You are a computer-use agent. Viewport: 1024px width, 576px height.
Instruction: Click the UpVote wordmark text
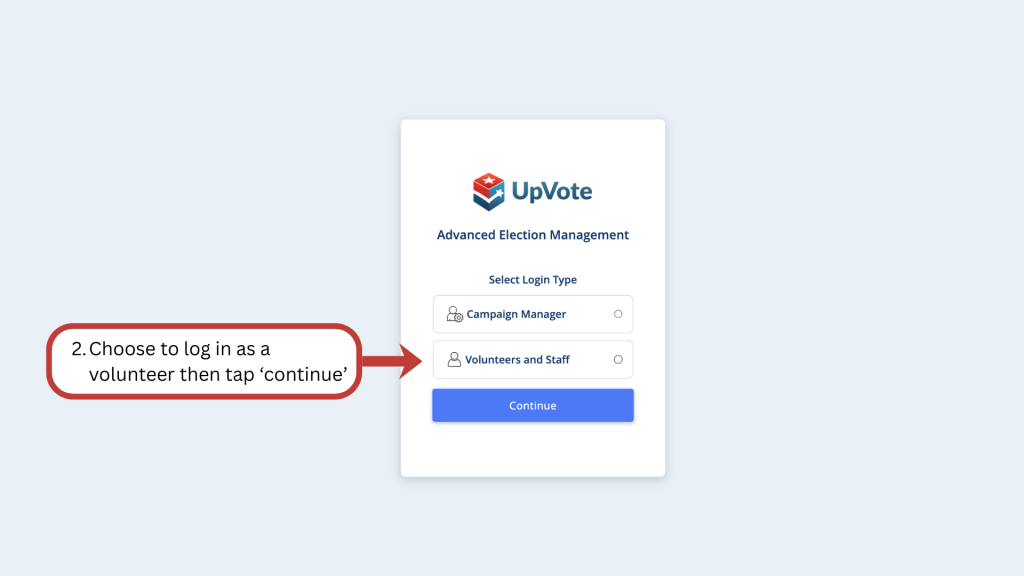[553, 190]
